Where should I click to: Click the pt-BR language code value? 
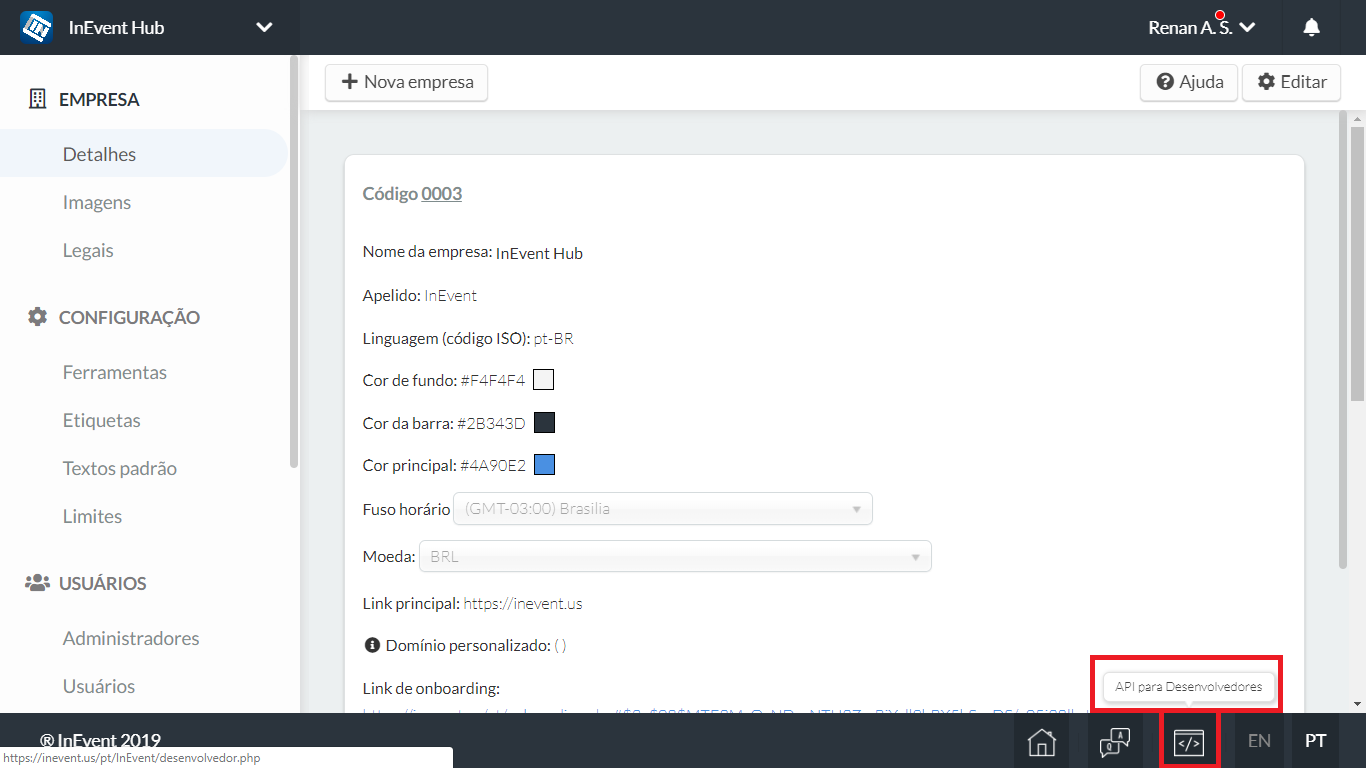click(x=553, y=339)
